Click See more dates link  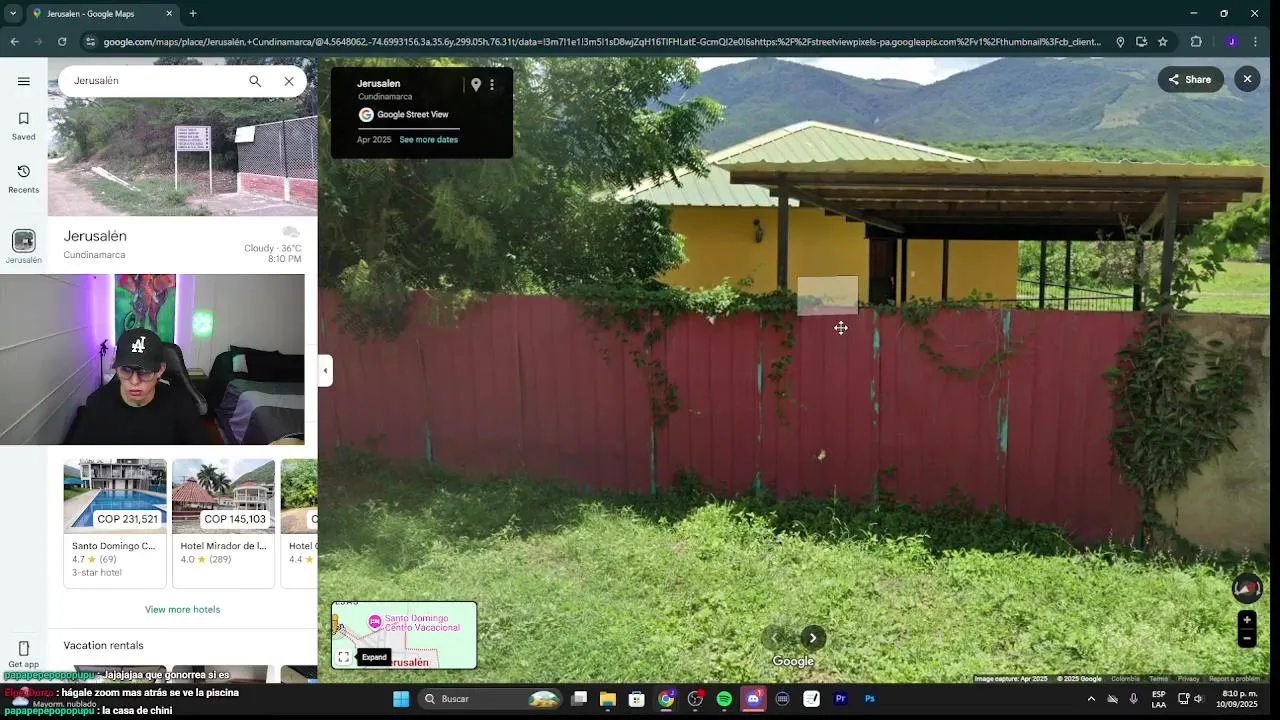tap(428, 140)
